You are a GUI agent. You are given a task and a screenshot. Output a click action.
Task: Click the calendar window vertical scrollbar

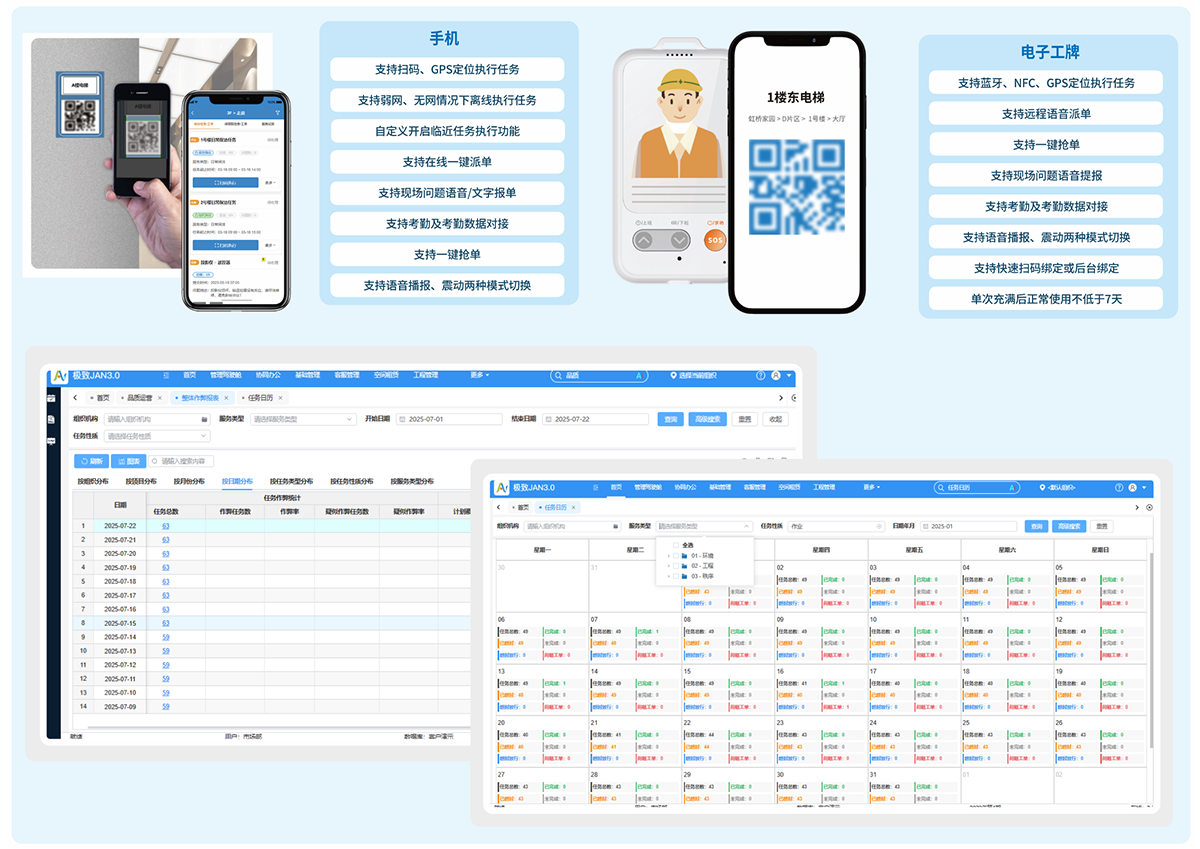pyautogui.click(x=1150, y=650)
